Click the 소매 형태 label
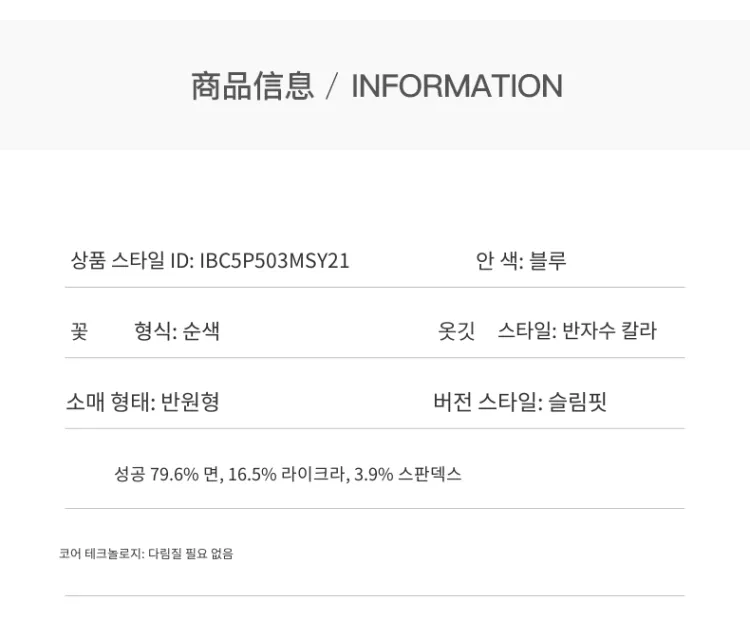The image size is (750, 620). point(110,403)
